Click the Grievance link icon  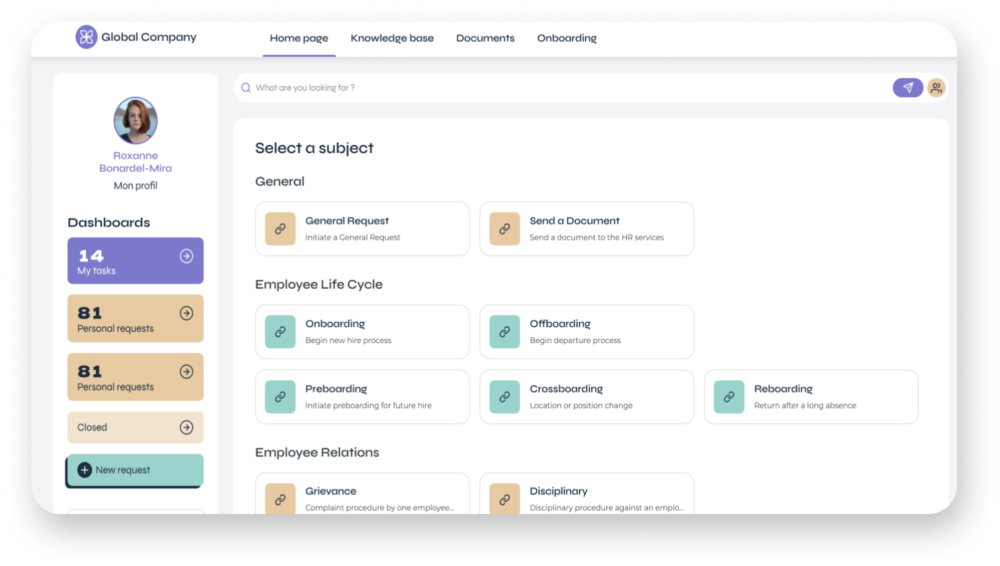pos(280,499)
